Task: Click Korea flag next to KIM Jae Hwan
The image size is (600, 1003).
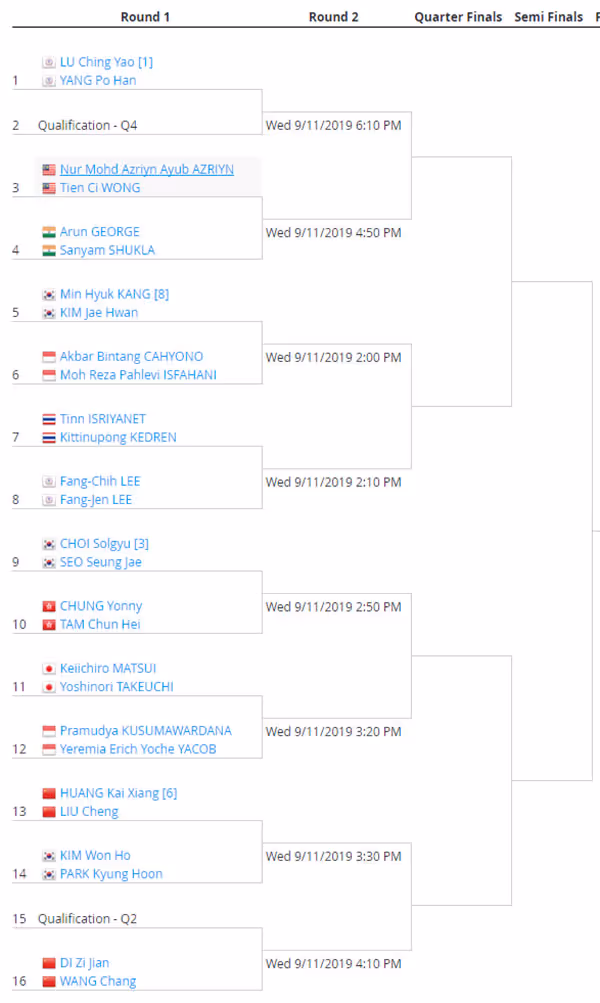Action: tap(49, 313)
